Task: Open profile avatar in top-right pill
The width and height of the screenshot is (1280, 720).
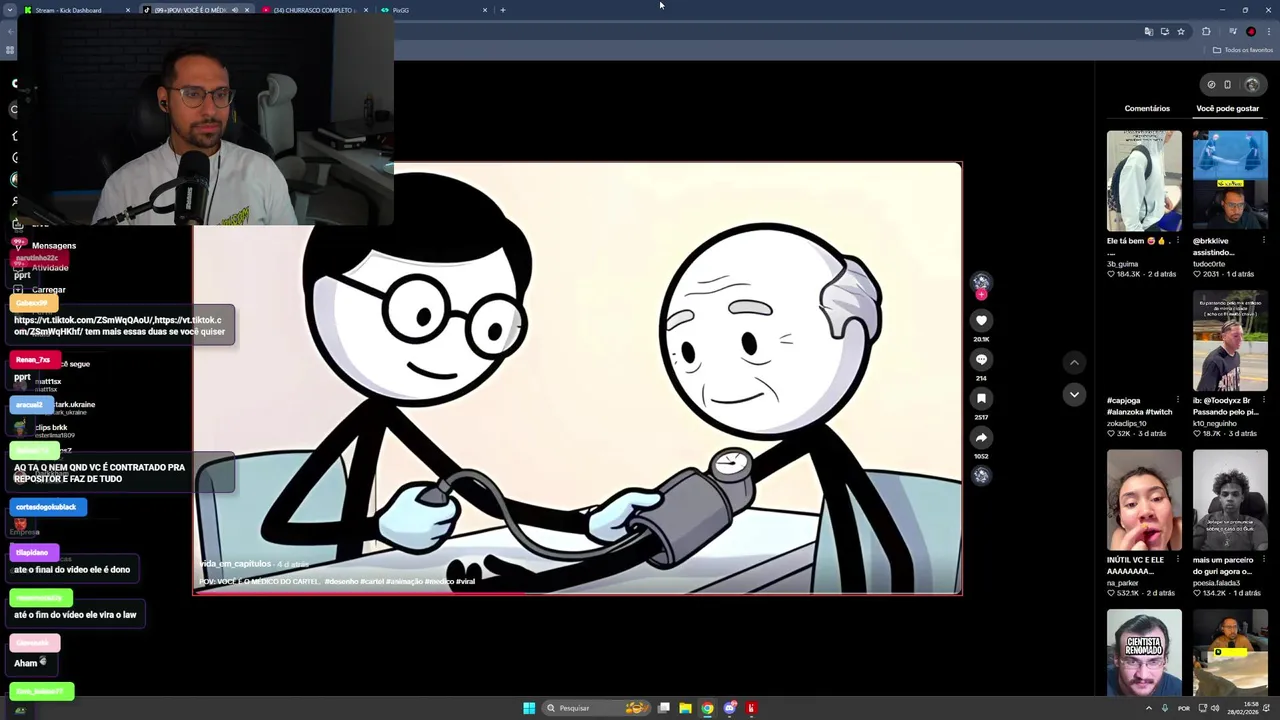Action: click(x=1251, y=84)
